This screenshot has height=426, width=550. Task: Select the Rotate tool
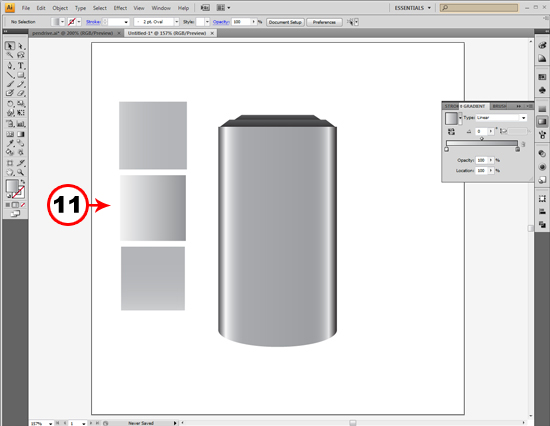click(10, 104)
